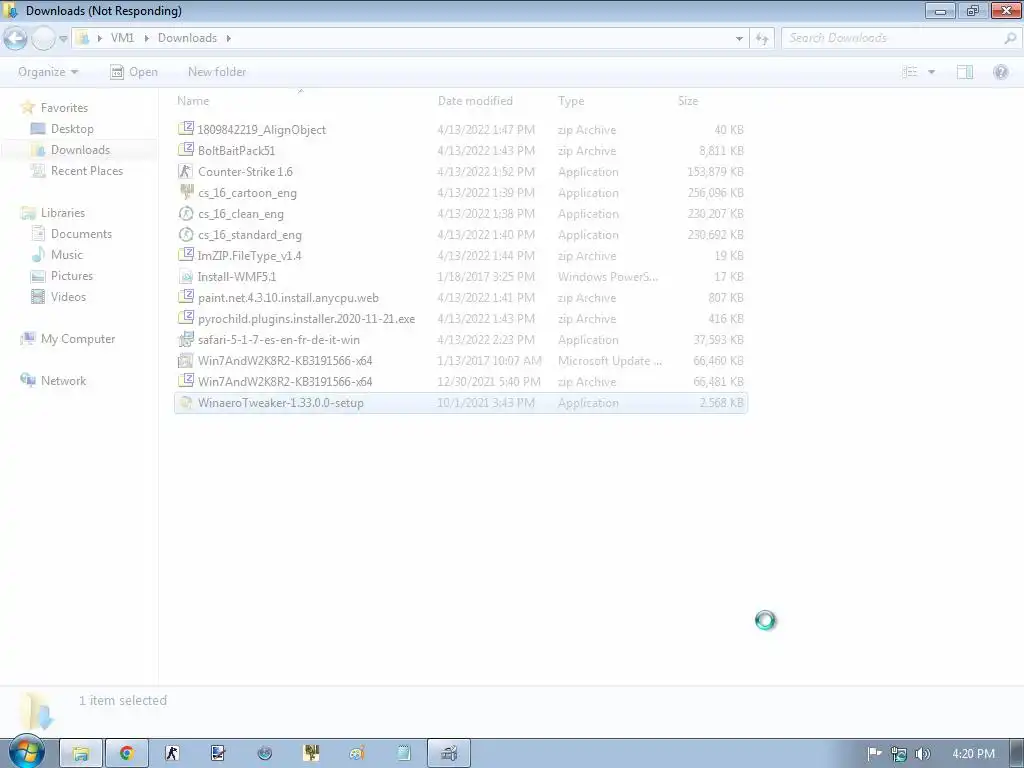Select pyrochild.plugins.installer.2020-11-21.exe archive icon
Viewport: 1024px width, 768px height.
(x=186, y=318)
